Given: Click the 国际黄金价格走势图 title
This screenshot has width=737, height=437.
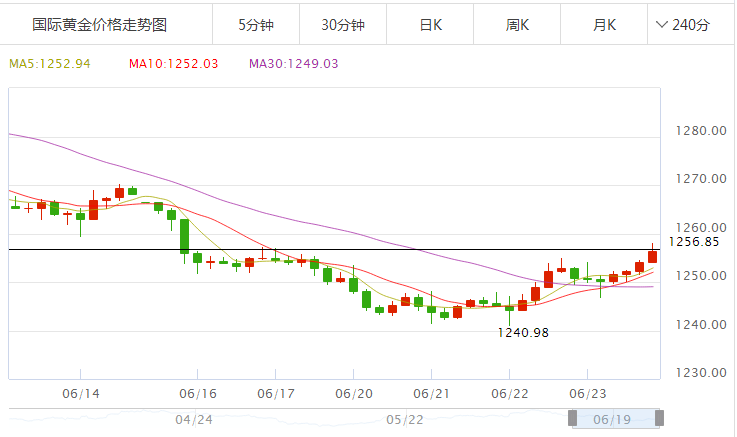Looking at the screenshot, I should (x=99, y=25).
